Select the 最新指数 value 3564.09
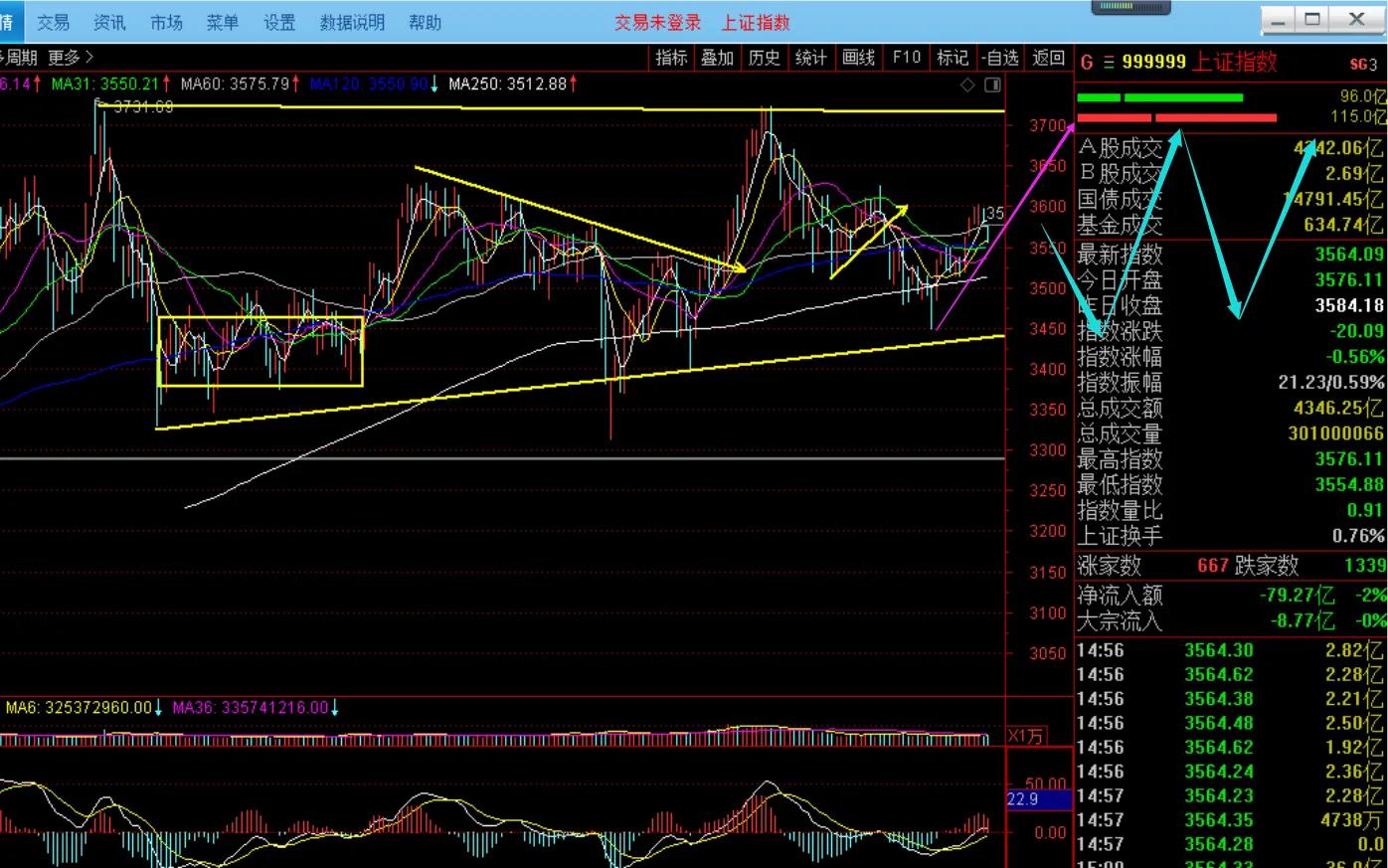This screenshot has width=1388, height=868. (x=1349, y=255)
